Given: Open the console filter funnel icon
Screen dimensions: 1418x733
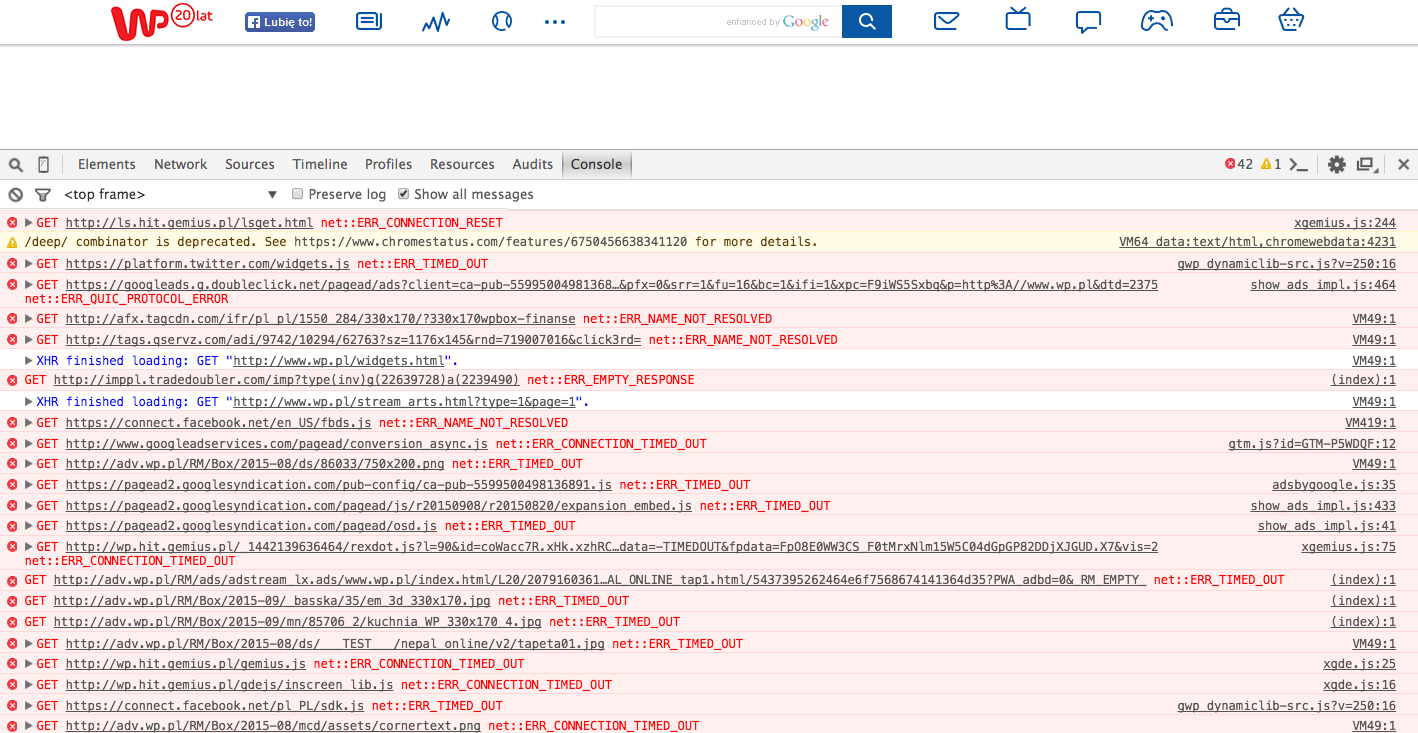Looking at the screenshot, I should [43, 195].
